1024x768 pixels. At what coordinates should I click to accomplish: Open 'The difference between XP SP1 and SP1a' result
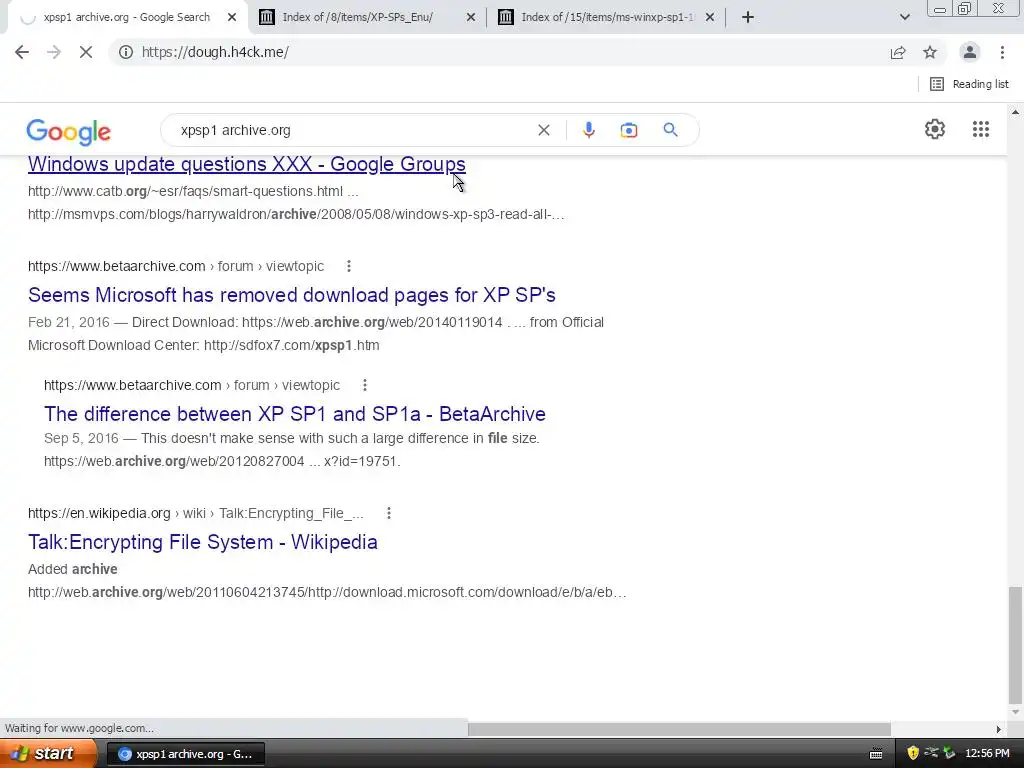pos(295,414)
